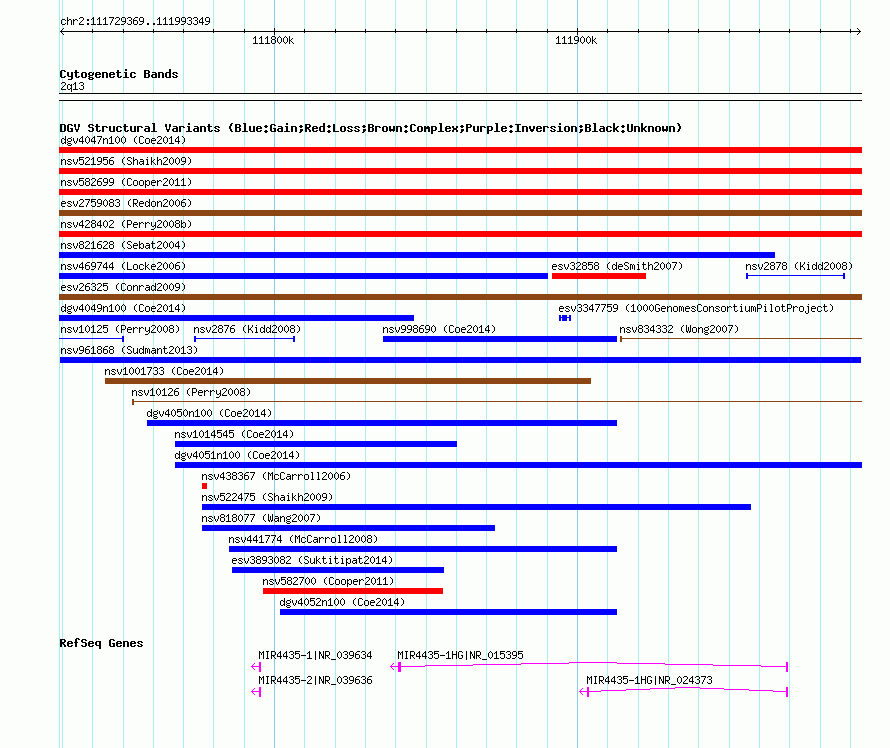Open the nsv441774 (McCarroll2008) variant label
This screenshot has height=748, width=890.
(303, 539)
